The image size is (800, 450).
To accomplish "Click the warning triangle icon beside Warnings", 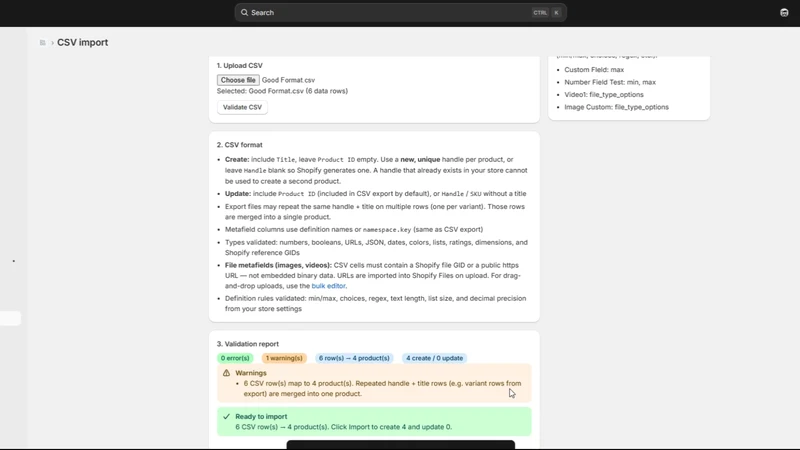I will pos(227,373).
